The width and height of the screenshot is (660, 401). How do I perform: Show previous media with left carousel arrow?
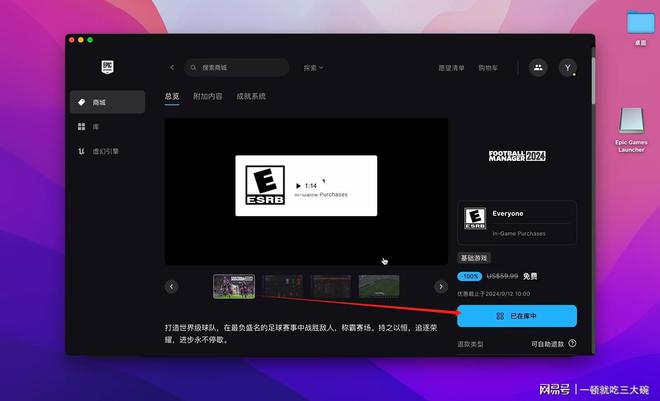pos(171,287)
